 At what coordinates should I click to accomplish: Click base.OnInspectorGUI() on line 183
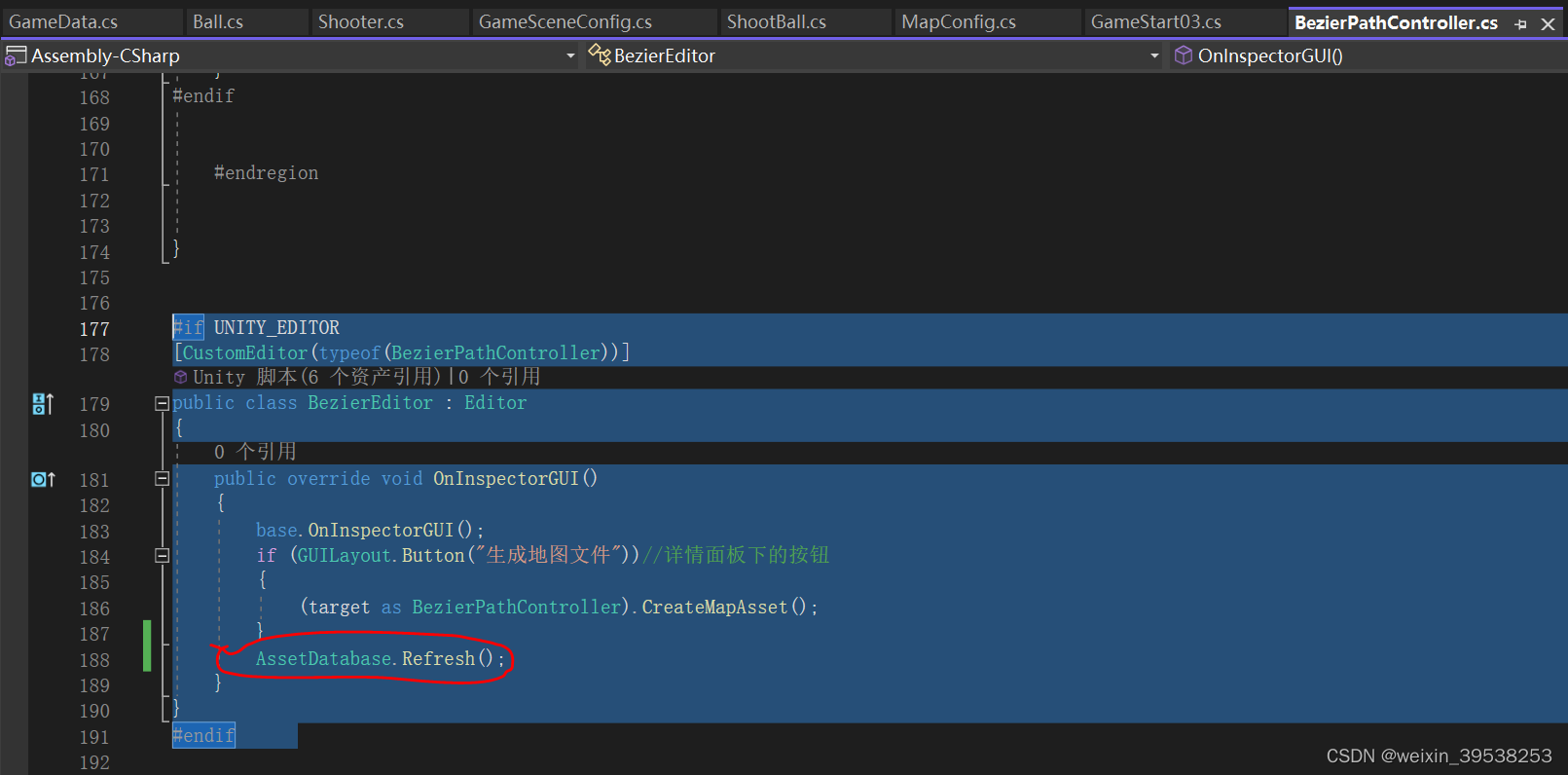[370, 531]
